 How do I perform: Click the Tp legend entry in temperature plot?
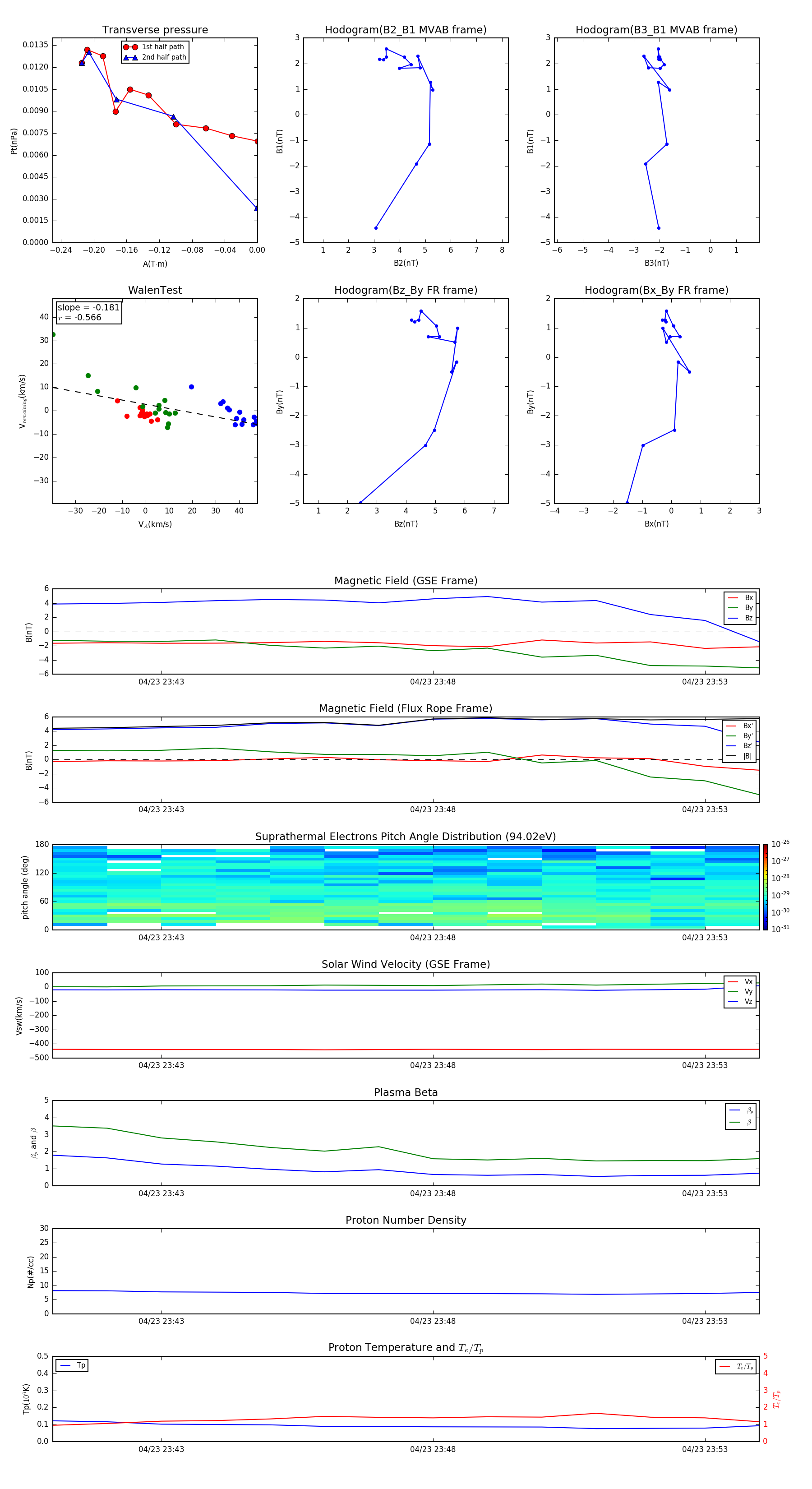72,1366
